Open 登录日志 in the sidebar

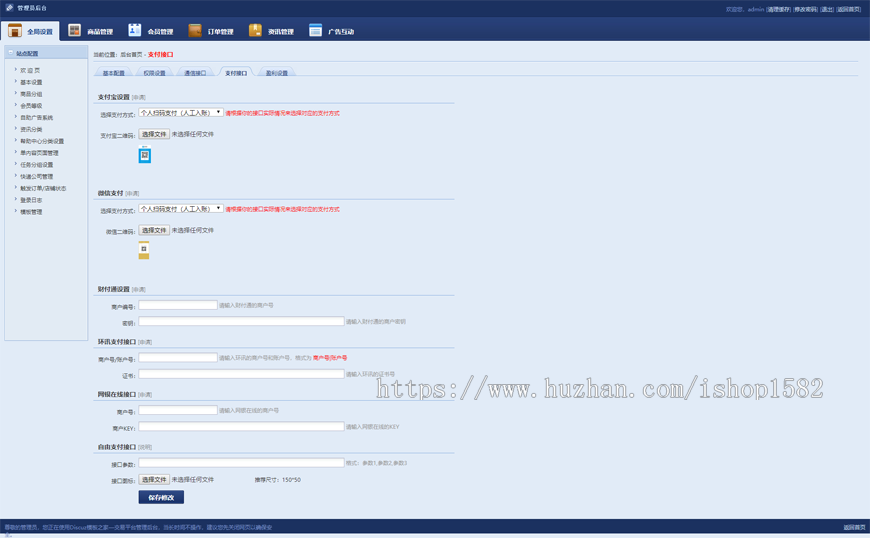tap(31, 200)
